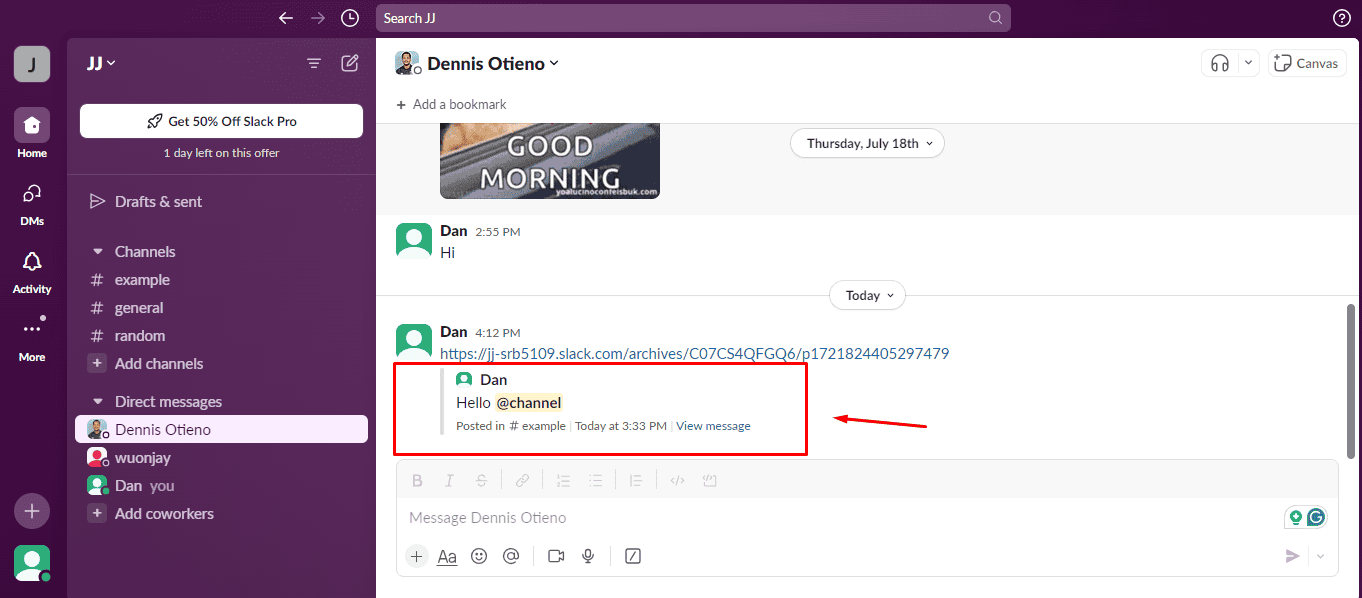Open the JJ workspace name dropdown
This screenshot has width=1362, height=598.
(x=101, y=63)
